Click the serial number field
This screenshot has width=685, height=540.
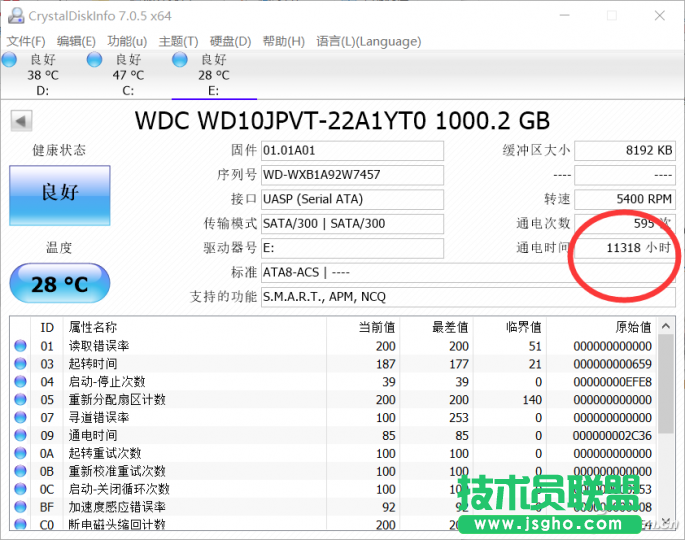pyautogui.click(x=351, y=175)
